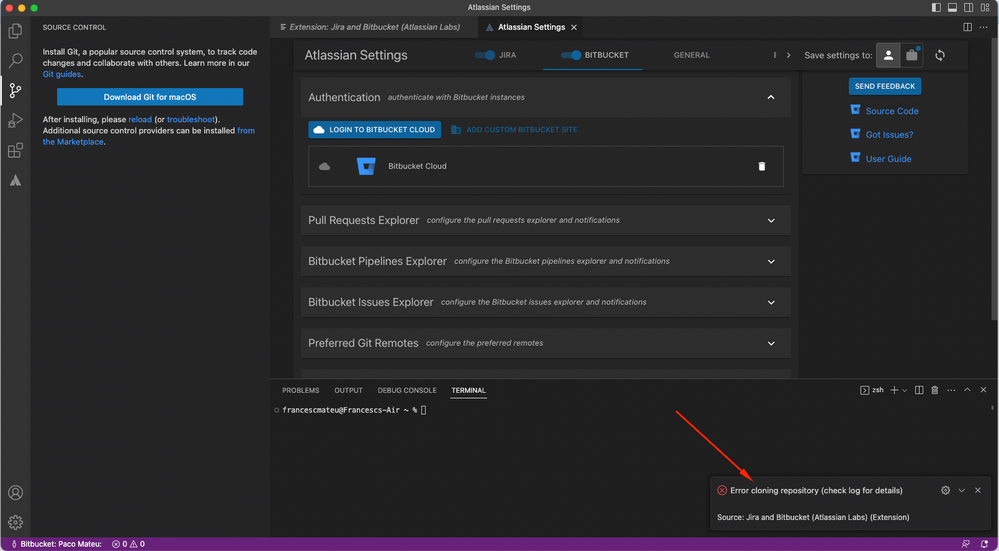Open notifications bell in status bar
This screenshot has height=551, width=999.
pyautogui.click(x=984, y=544)
